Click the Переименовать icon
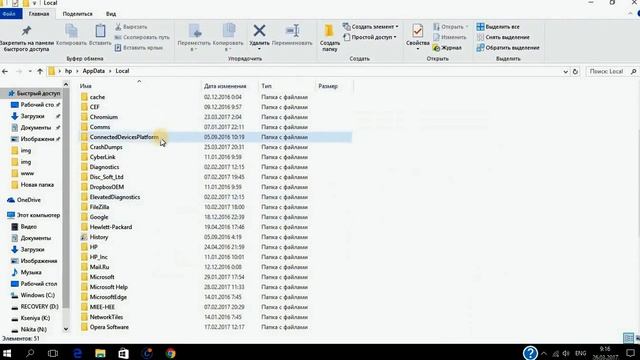640x360 pixels. click(x=292, y=31)
